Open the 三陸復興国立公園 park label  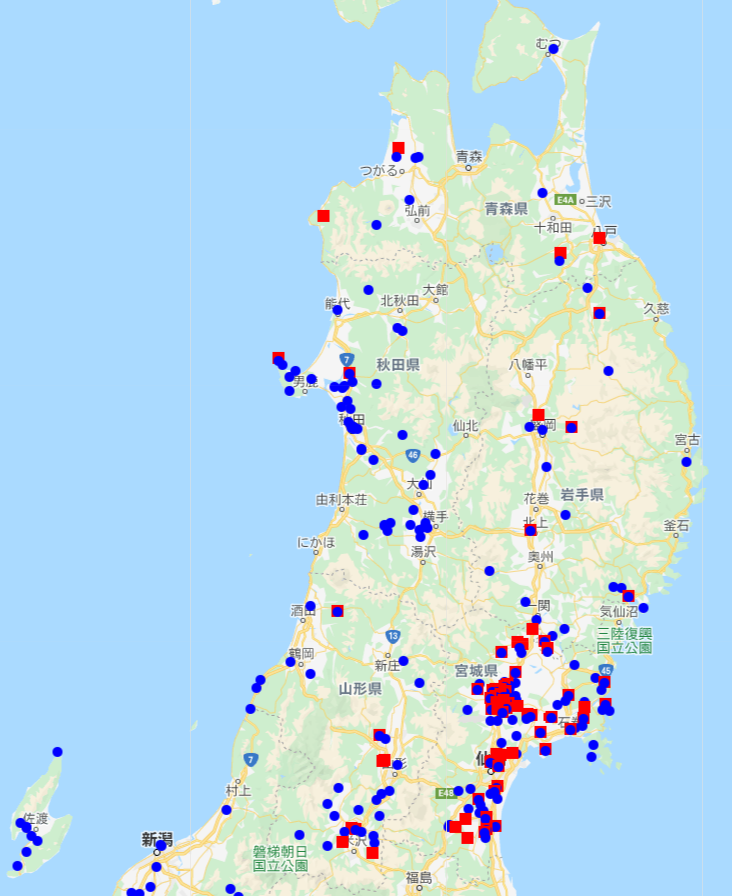pyautogui.click(x=625, y=641)
